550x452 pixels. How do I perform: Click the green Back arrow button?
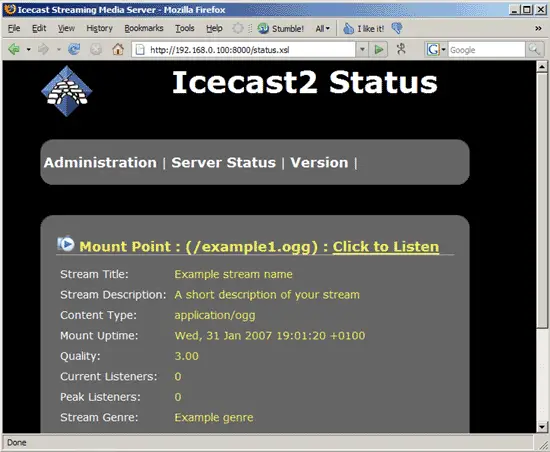click(14, 49)
